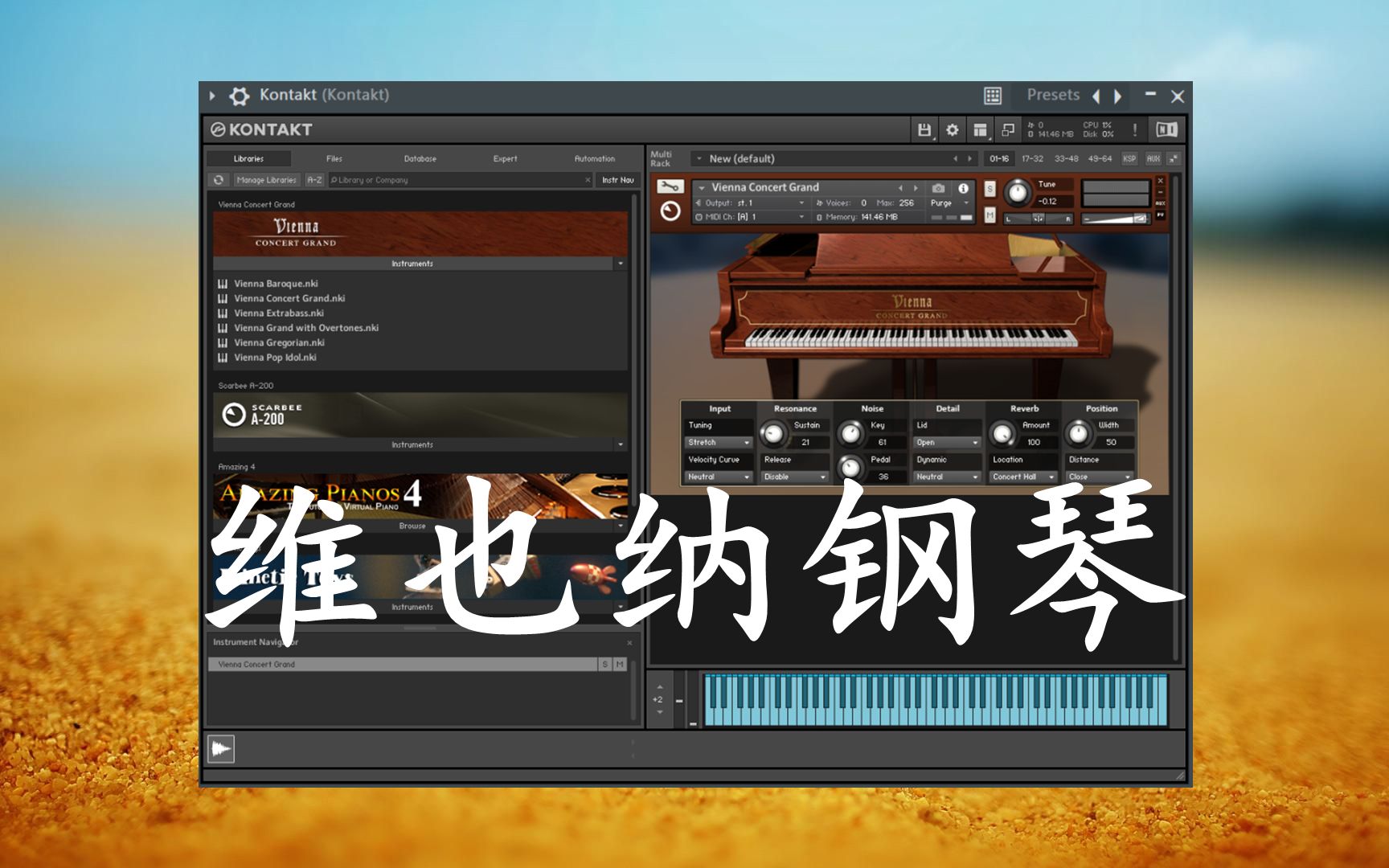Minimize the instrument header with the minus button
1389x868 pixels.
tap(1160, 192)
